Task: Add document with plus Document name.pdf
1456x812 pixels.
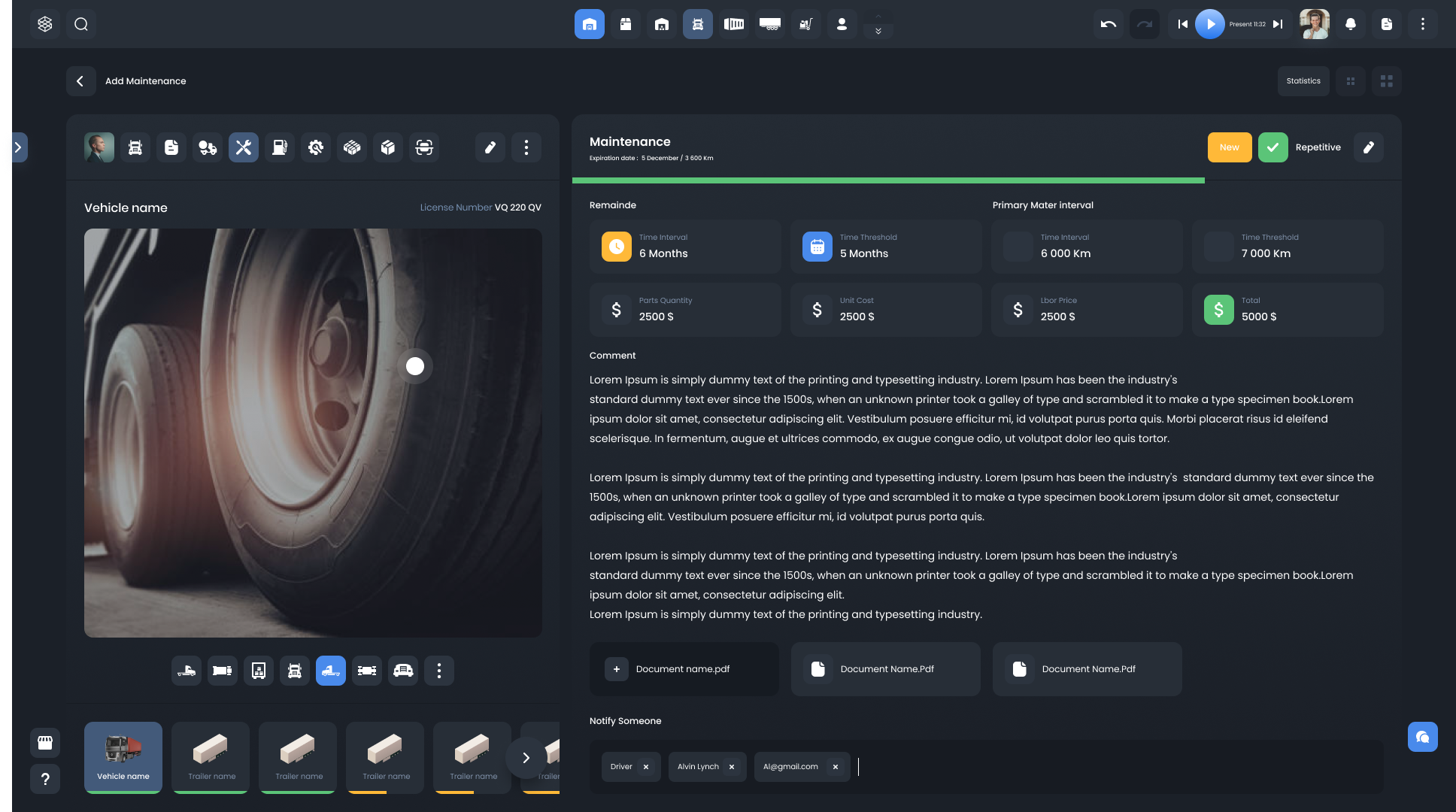Action: pos(684,669)
